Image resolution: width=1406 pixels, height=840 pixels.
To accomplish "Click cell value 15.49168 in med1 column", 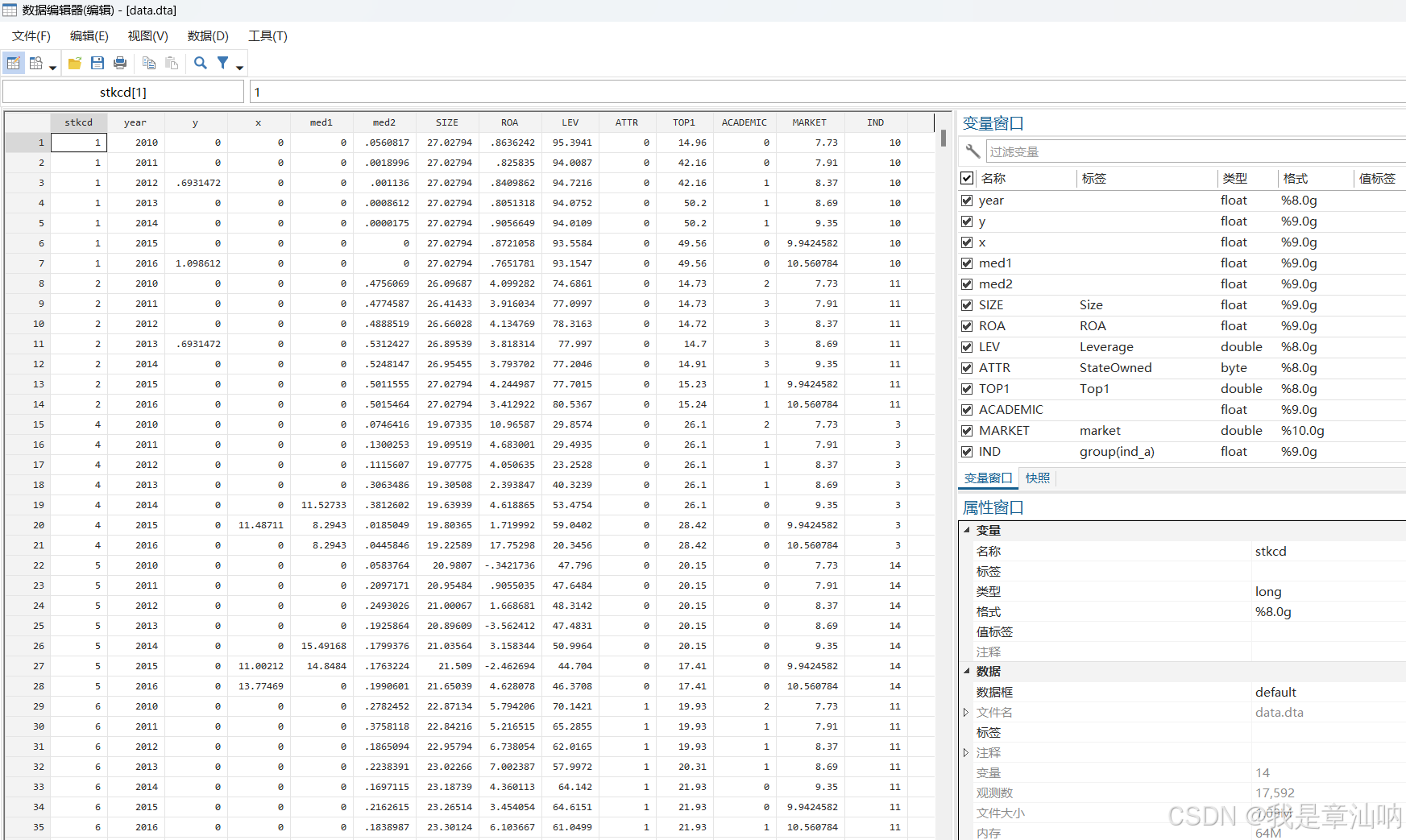I will [322, 646].
